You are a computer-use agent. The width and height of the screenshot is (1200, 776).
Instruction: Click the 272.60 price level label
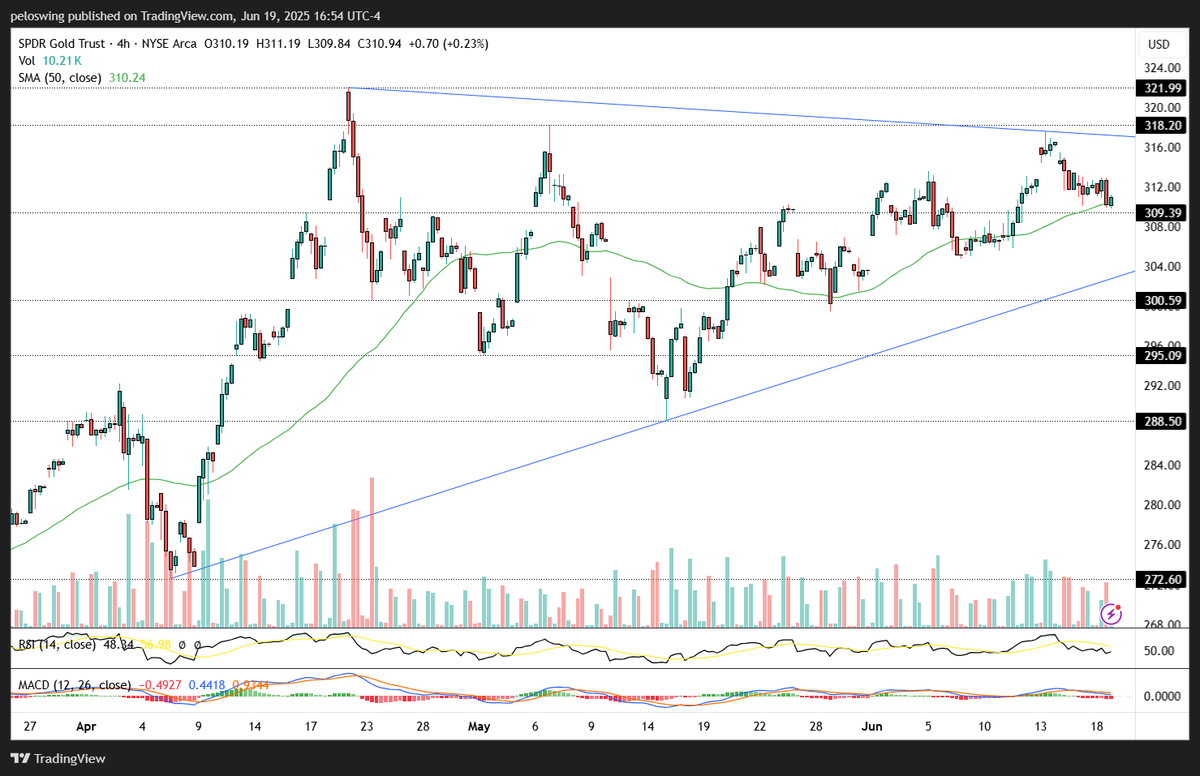tap(1161, 579)
